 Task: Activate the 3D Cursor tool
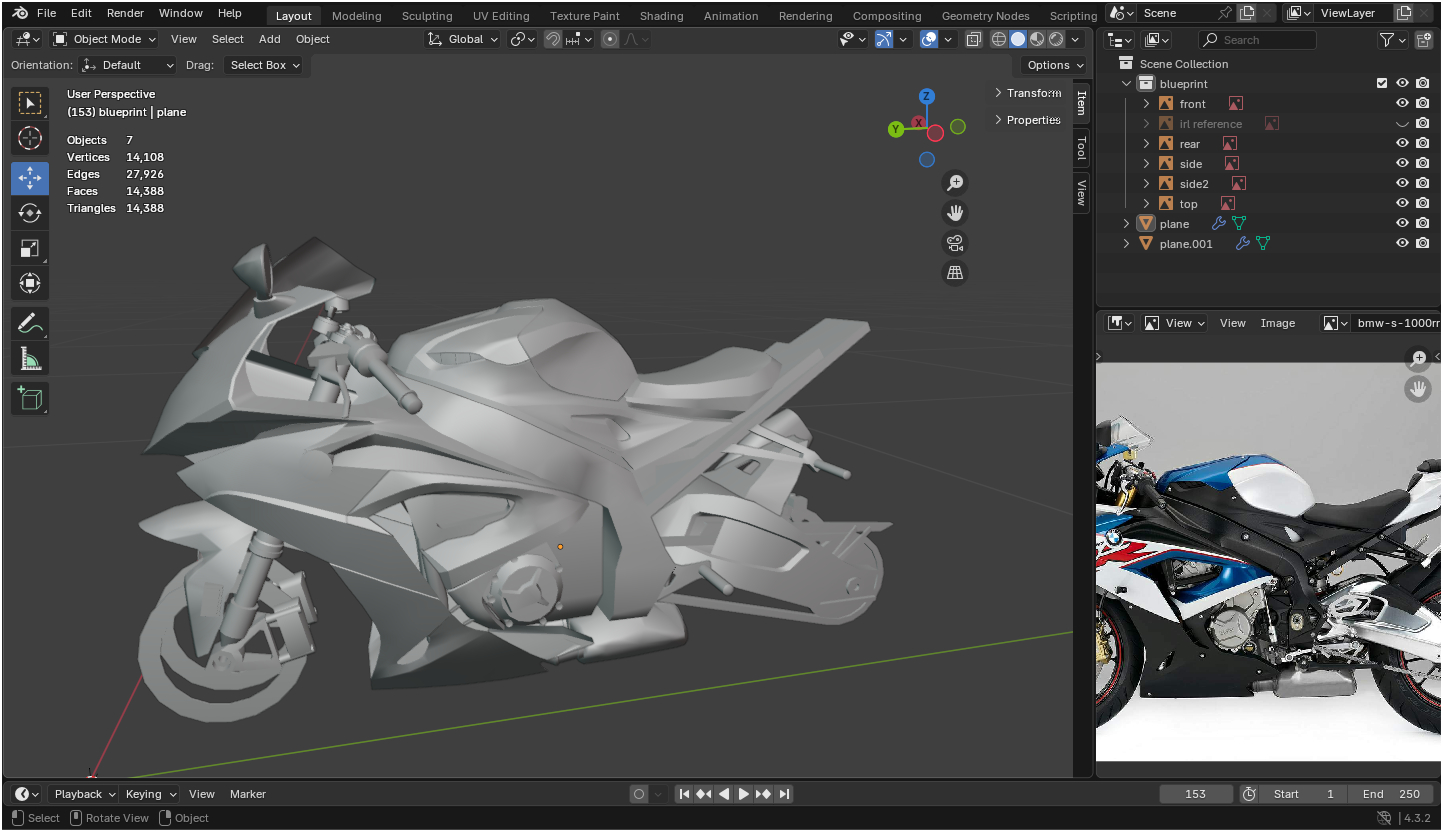pyautogui.click(x=30, y=138)
